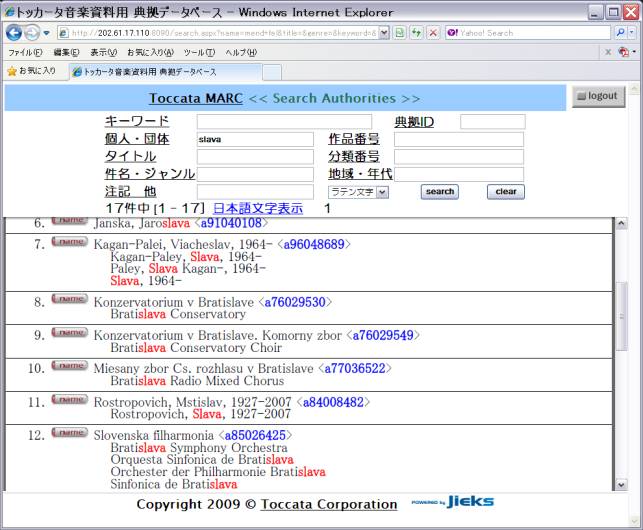Click the compatibility view icon

[x=400, y=33]
